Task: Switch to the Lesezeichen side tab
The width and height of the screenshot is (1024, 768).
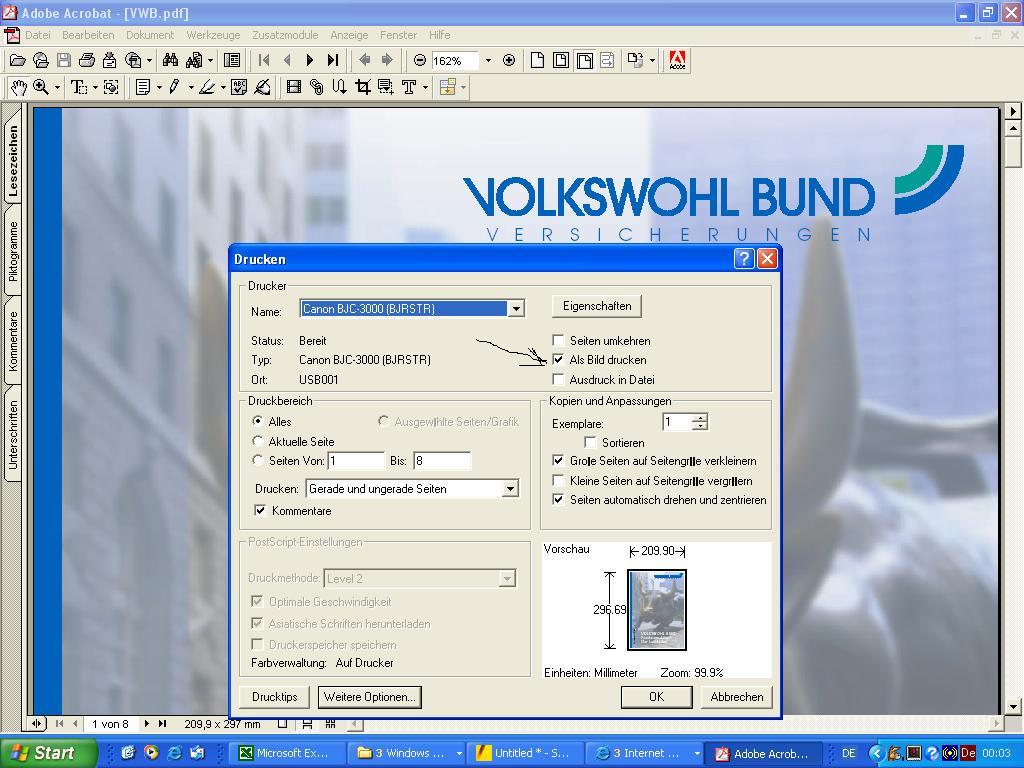Action: click(13, 160)
